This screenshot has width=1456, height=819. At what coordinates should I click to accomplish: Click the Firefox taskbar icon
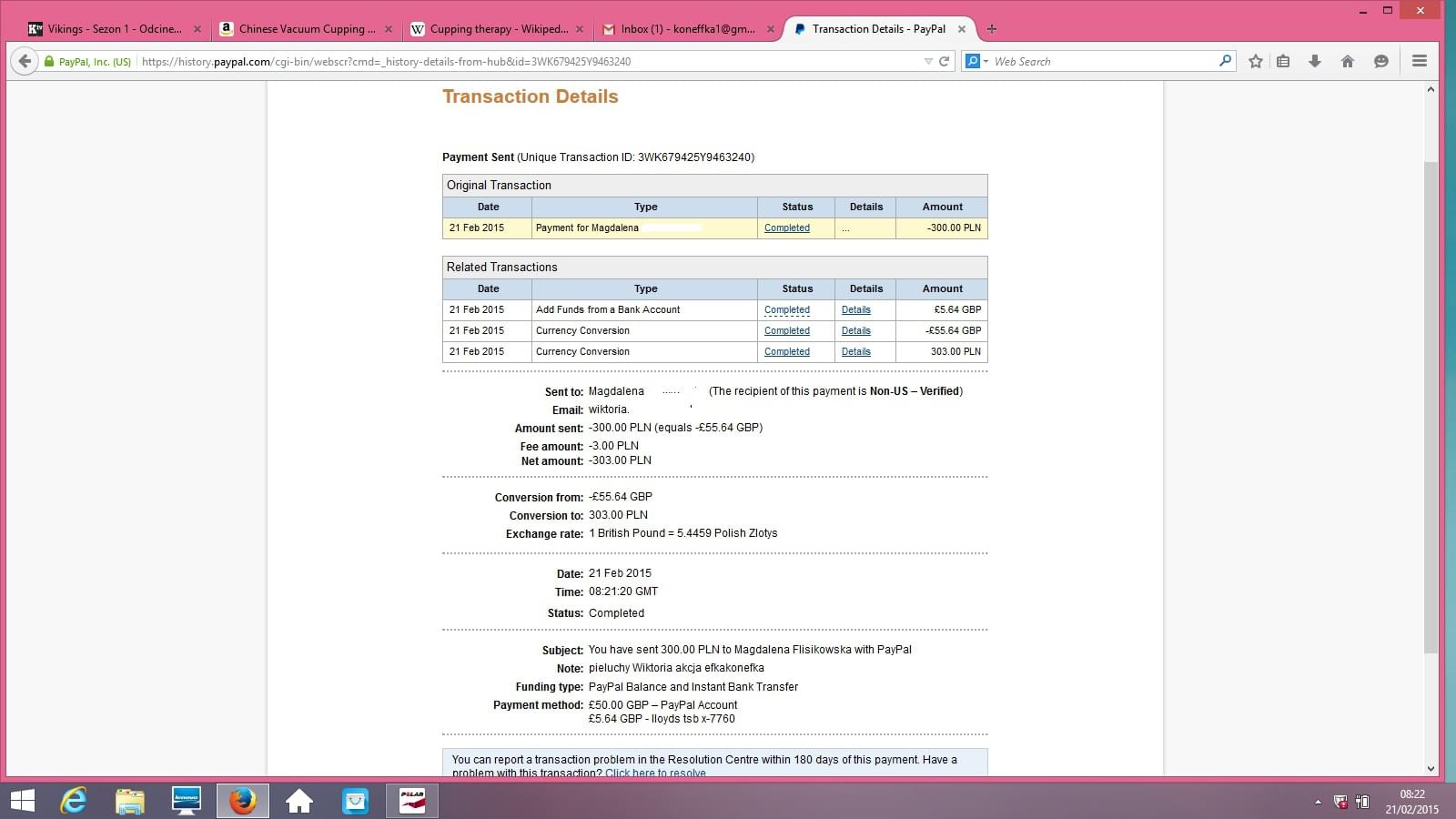(x=242, y=801)
